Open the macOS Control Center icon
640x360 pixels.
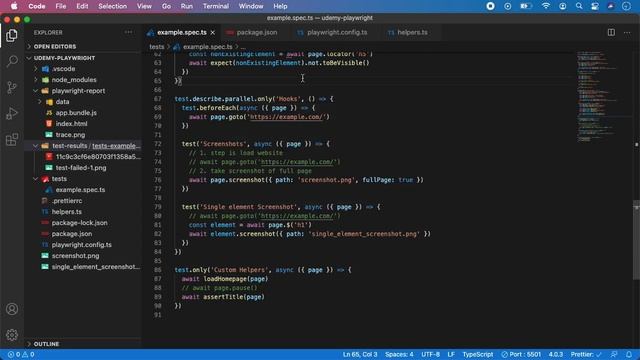(x=595, y=6)
